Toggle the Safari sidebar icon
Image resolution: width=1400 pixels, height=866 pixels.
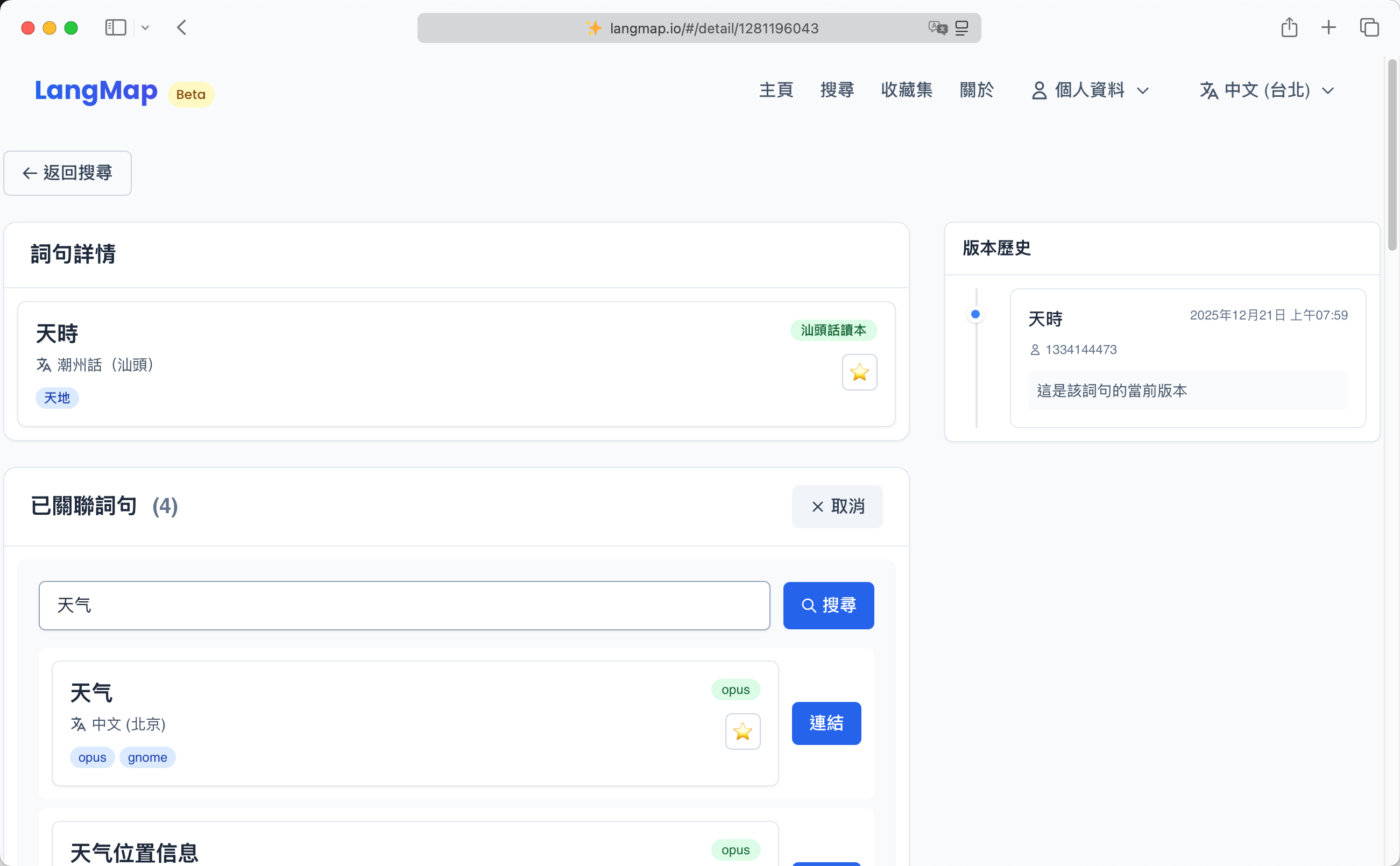click(115, 27)
